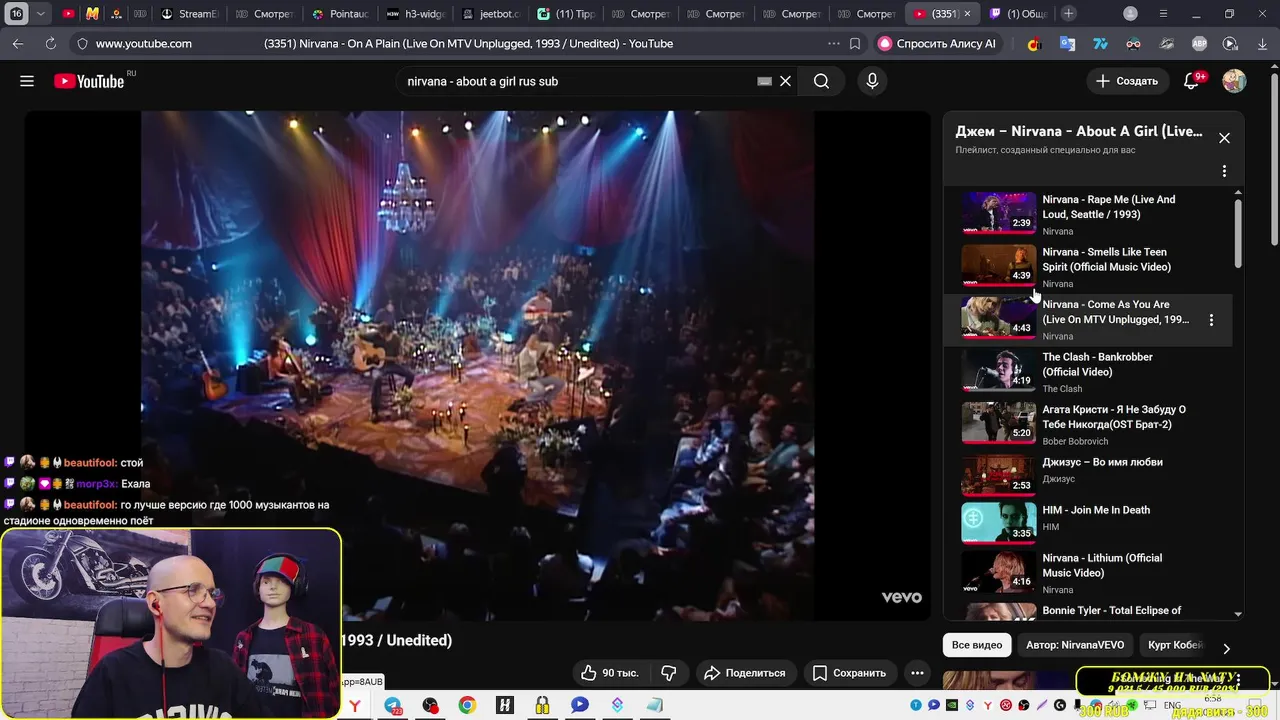Click ENG language indicator in tray

(1172, 705)
